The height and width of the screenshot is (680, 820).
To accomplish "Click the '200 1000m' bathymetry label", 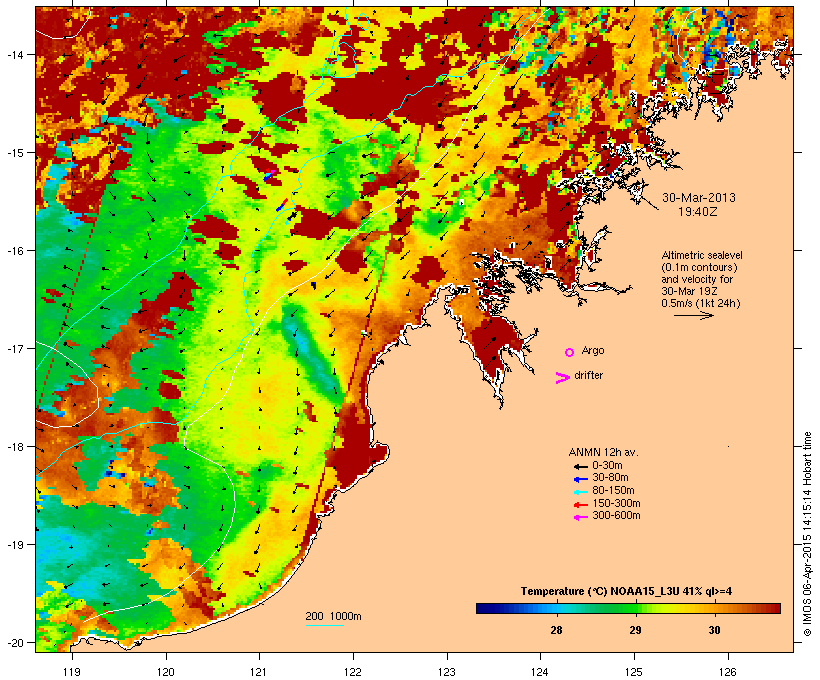I will (x=333, y=616).
